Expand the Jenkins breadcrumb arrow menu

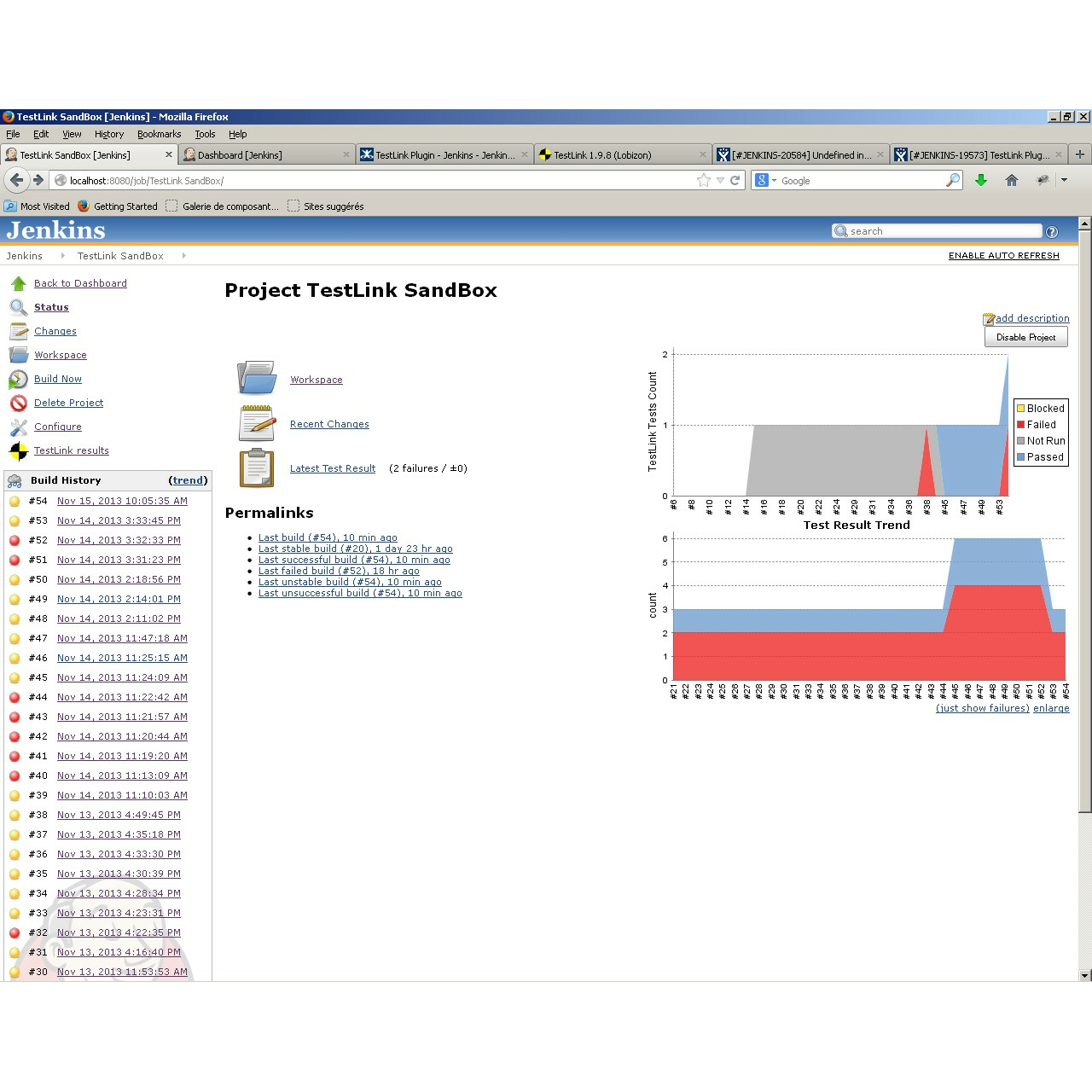point(62,256)
